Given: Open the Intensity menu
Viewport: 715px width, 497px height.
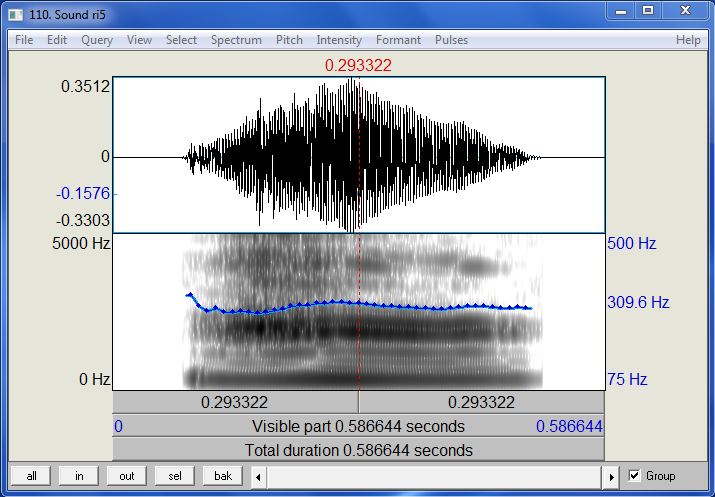Looking at the screenshot, I should click(339, 40).
